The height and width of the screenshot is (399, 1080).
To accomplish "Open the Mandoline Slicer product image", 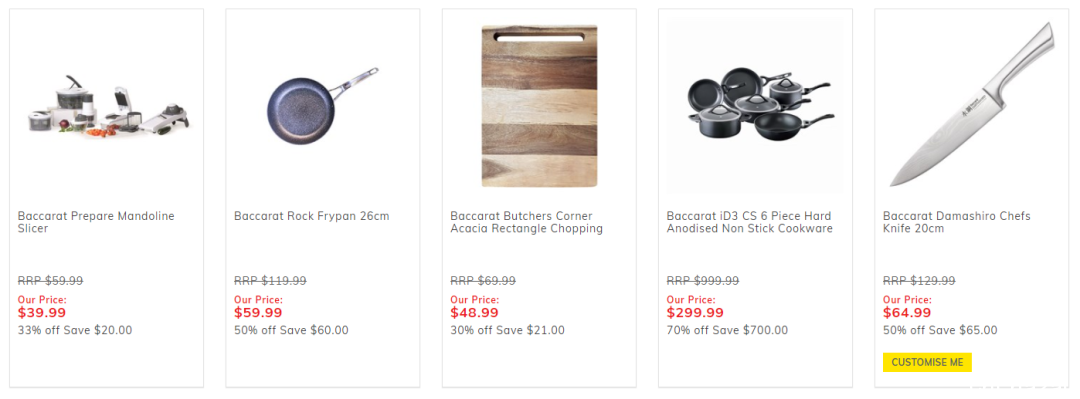I will [107, 106].
